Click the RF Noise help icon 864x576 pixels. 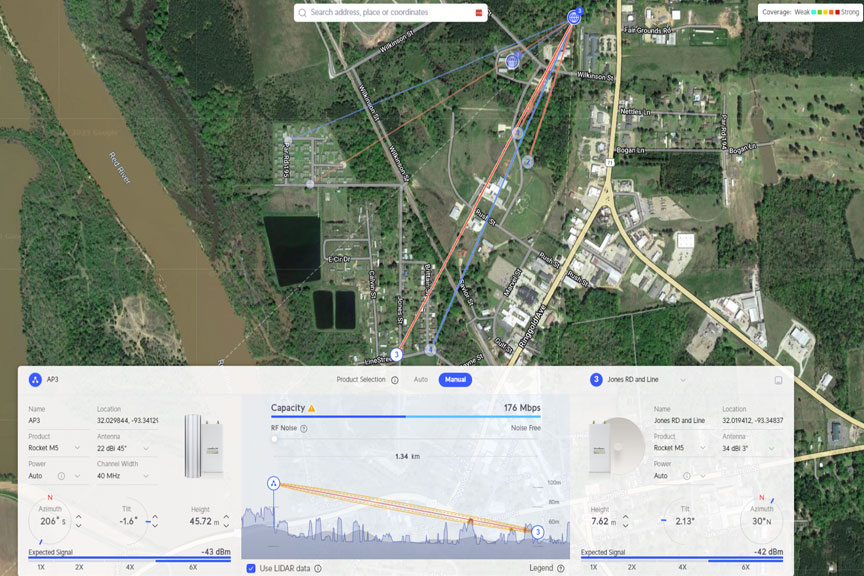[303, 429]
